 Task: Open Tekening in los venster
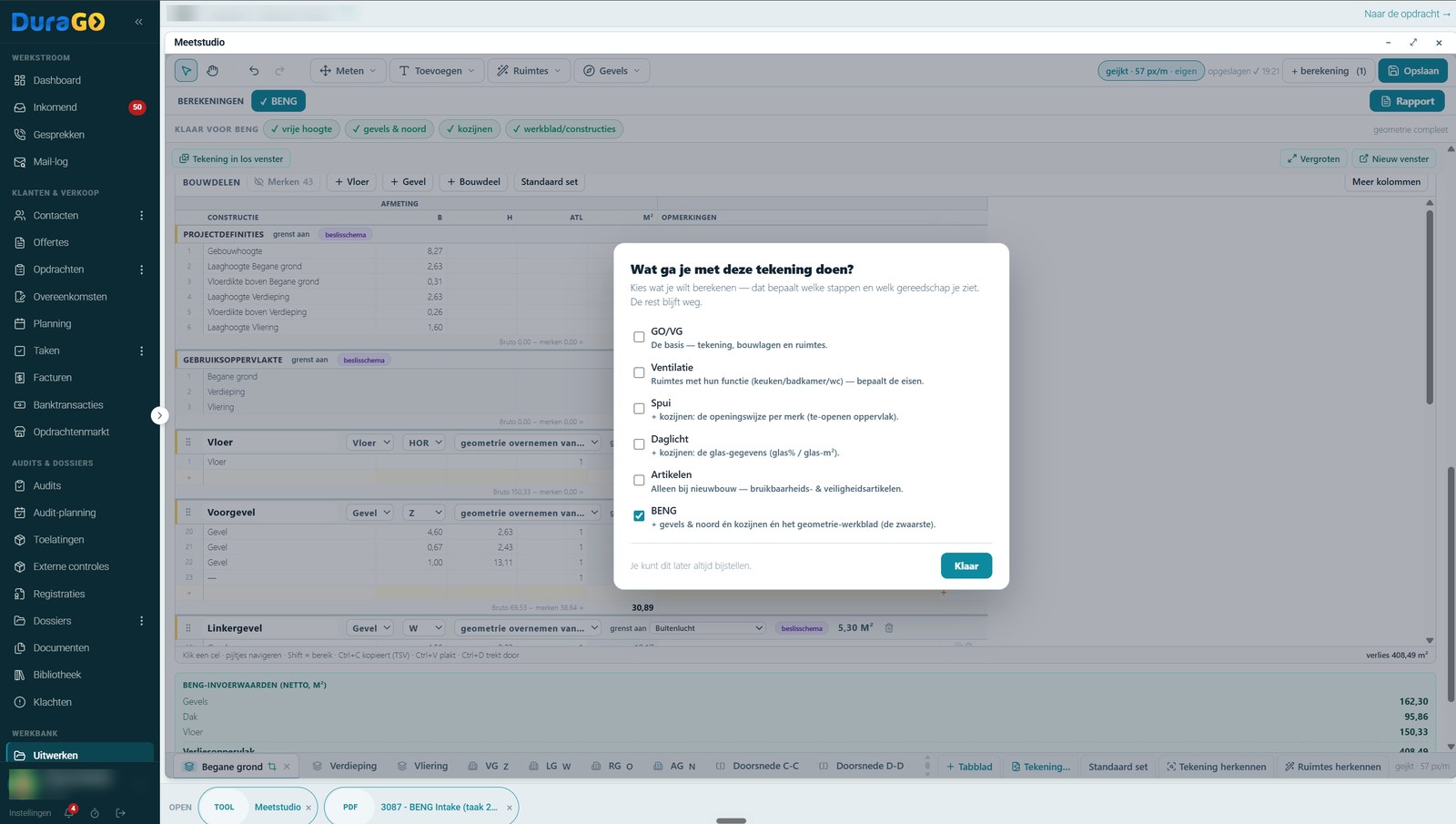(x=231, y=158)
